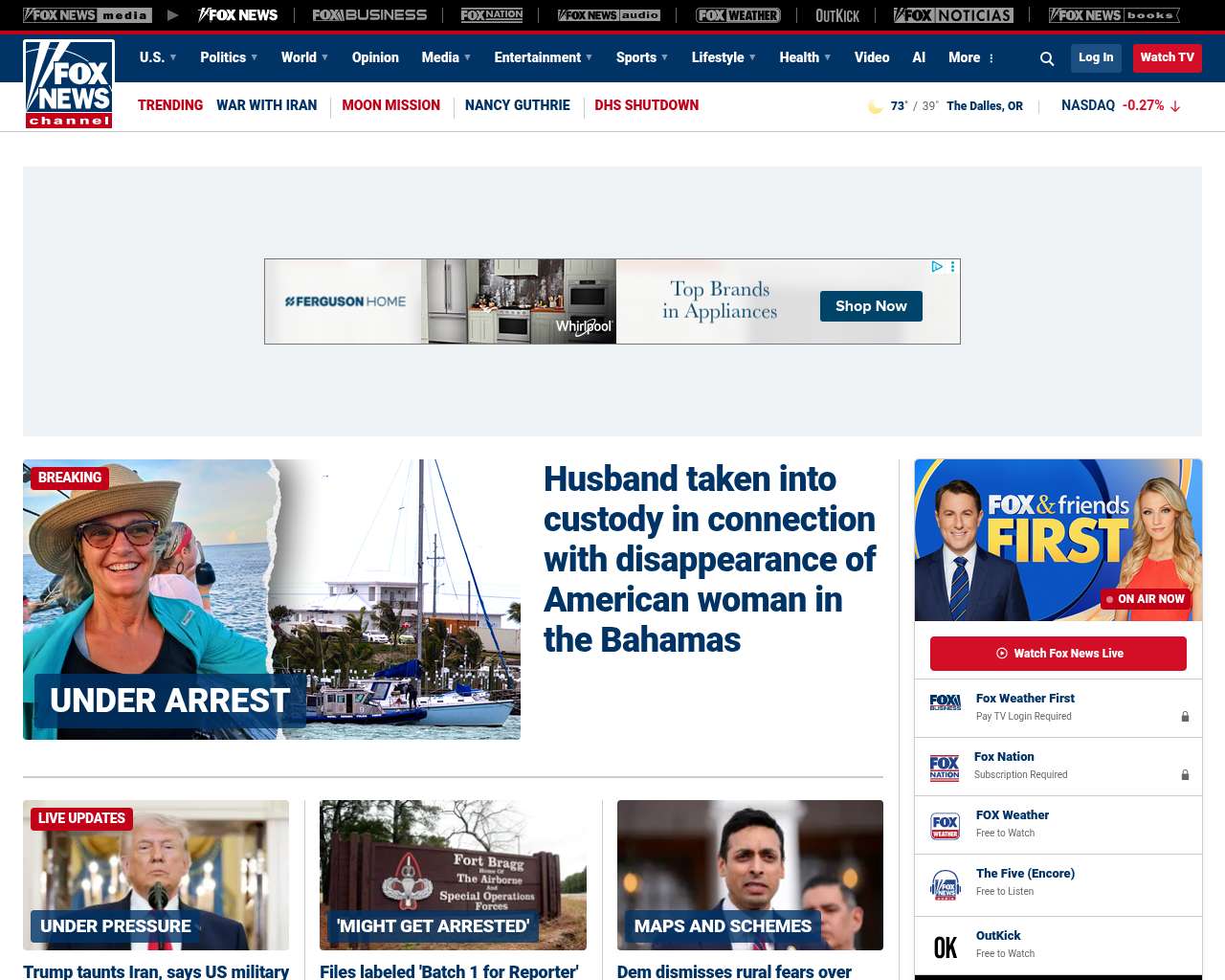Image resolution: width=1225 pixels, height=980 pixels.
Task: Select trending topic Nancy Guthrie
Action: point(517,105)
